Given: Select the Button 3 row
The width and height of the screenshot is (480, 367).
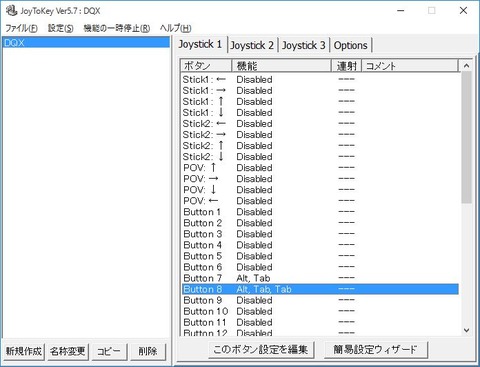Looking at the screenshot, I should [320, 234].
